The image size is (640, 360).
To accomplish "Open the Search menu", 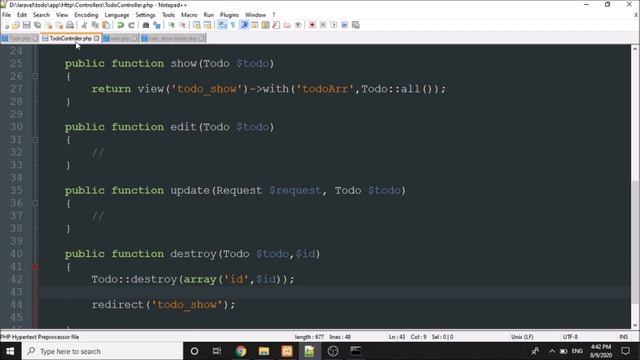I will coord(41,15).
